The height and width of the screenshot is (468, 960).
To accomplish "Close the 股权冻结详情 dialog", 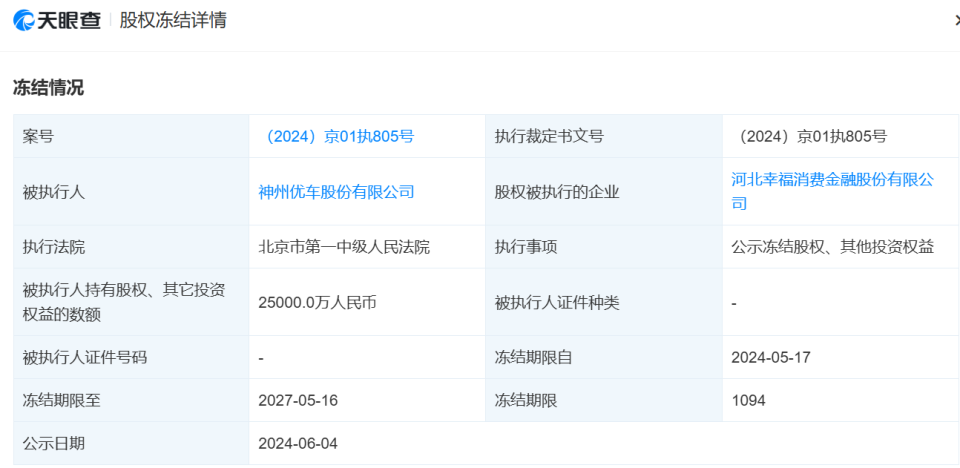I will click(x=956, y=20).
